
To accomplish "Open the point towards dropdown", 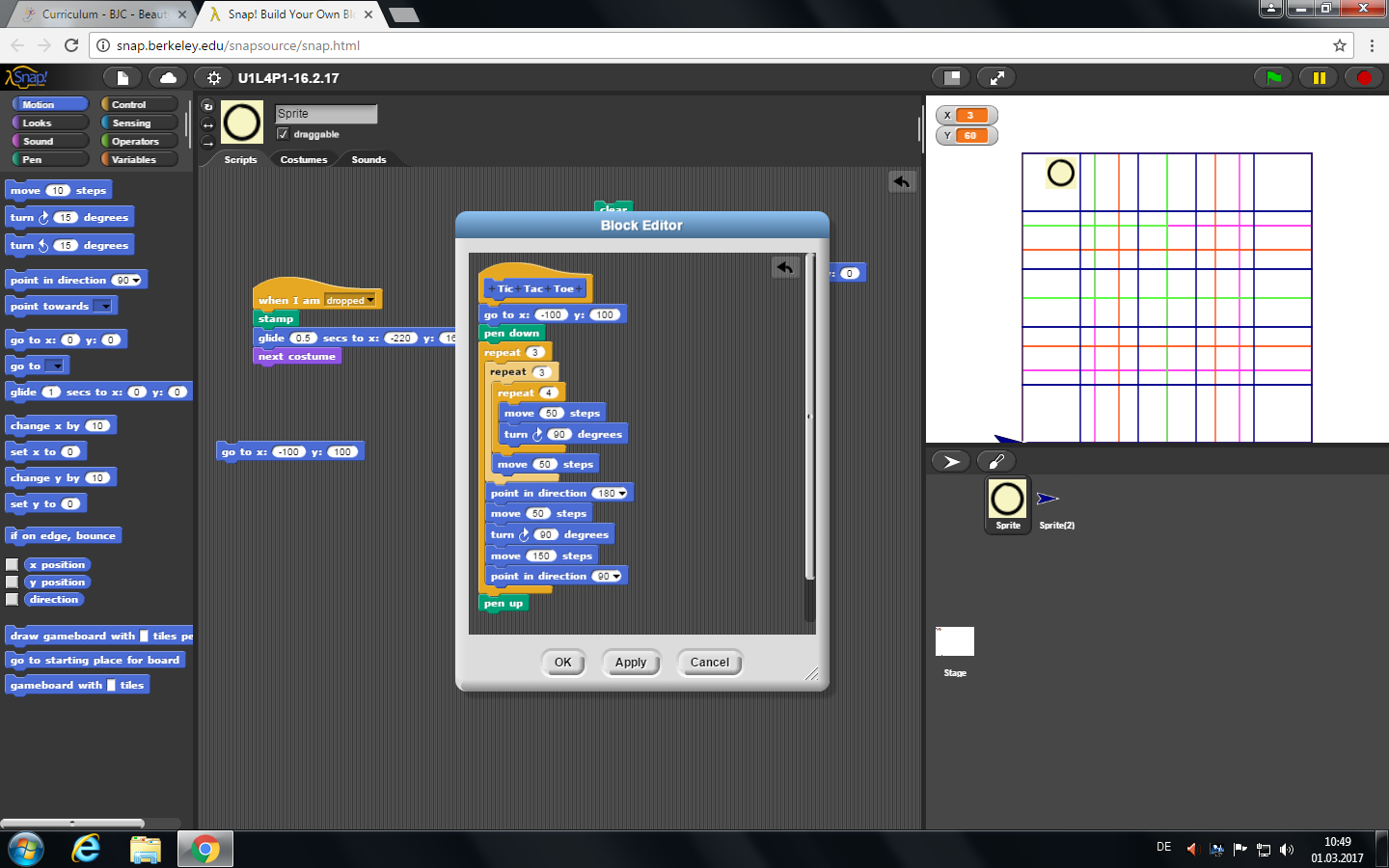I will click(103, 307).
